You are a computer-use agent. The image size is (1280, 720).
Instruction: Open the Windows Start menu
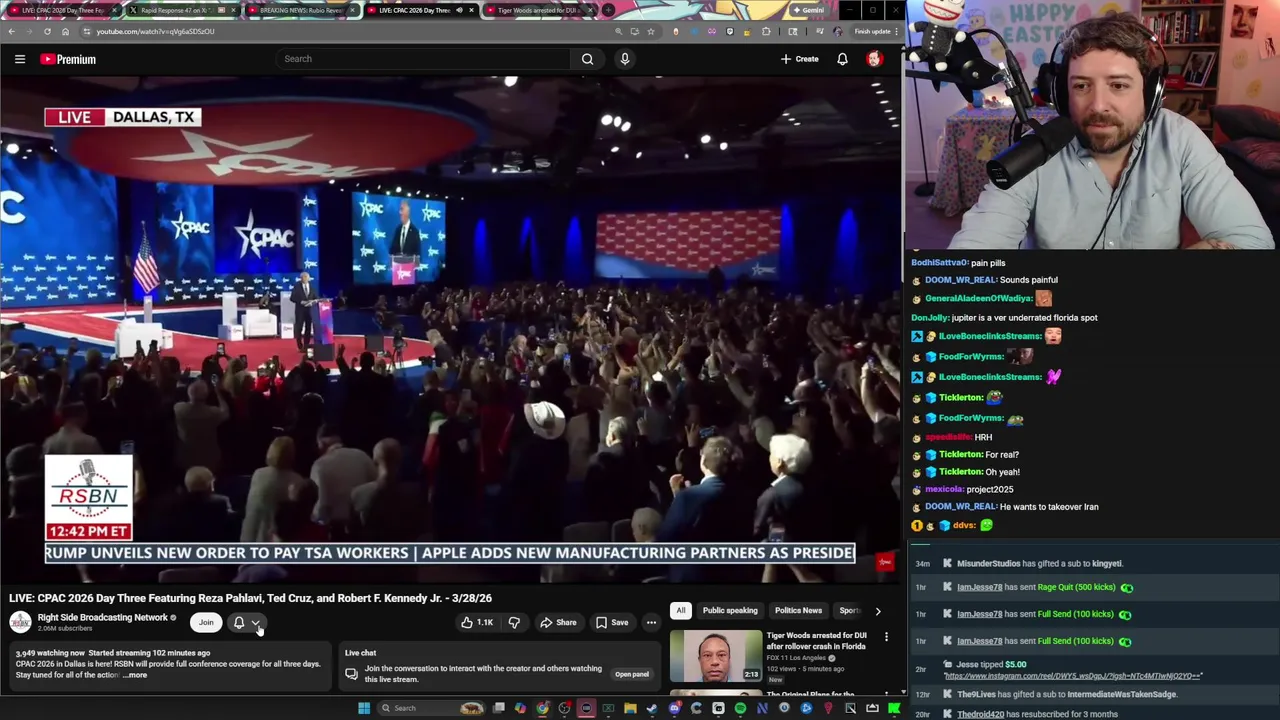click(364, 708)
